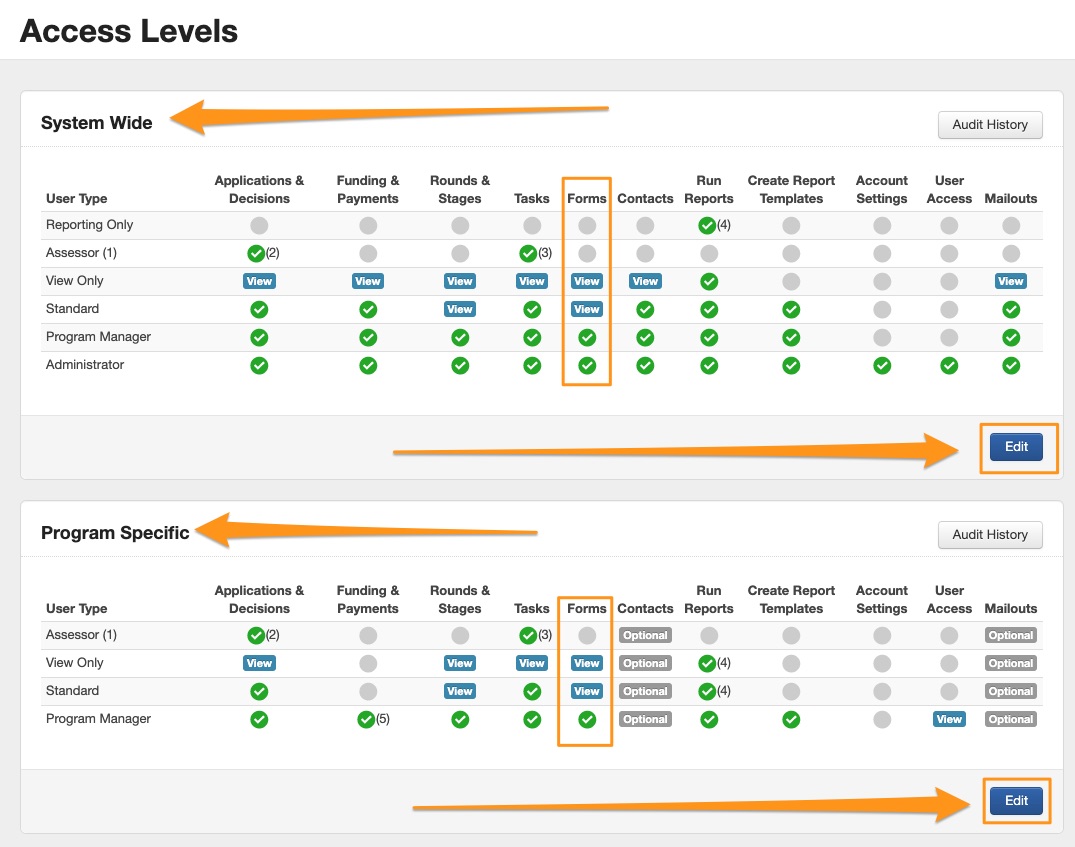Click Optional badge for Program Specific Assessor Contacts
The image size is (1075, 847).
[x=645, y=635]
